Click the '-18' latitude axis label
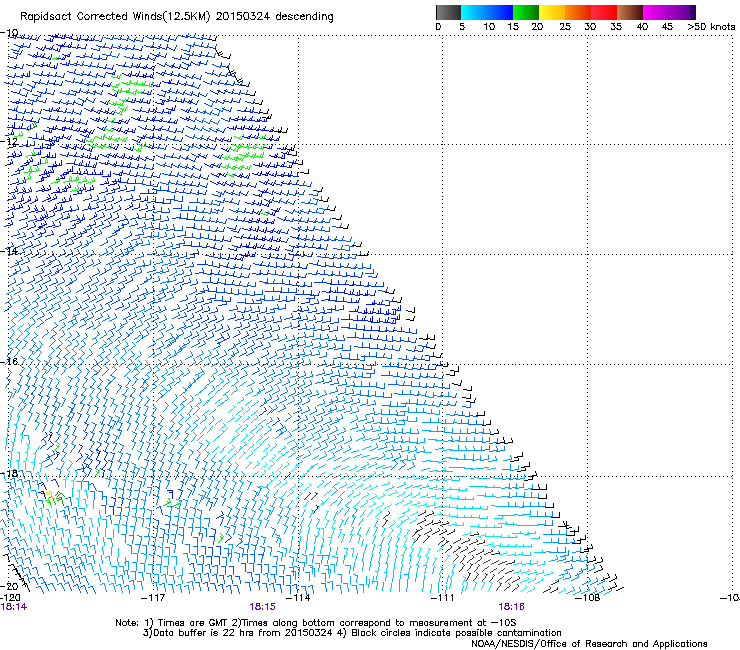This screenshot has width=740, height=650. 9,473
